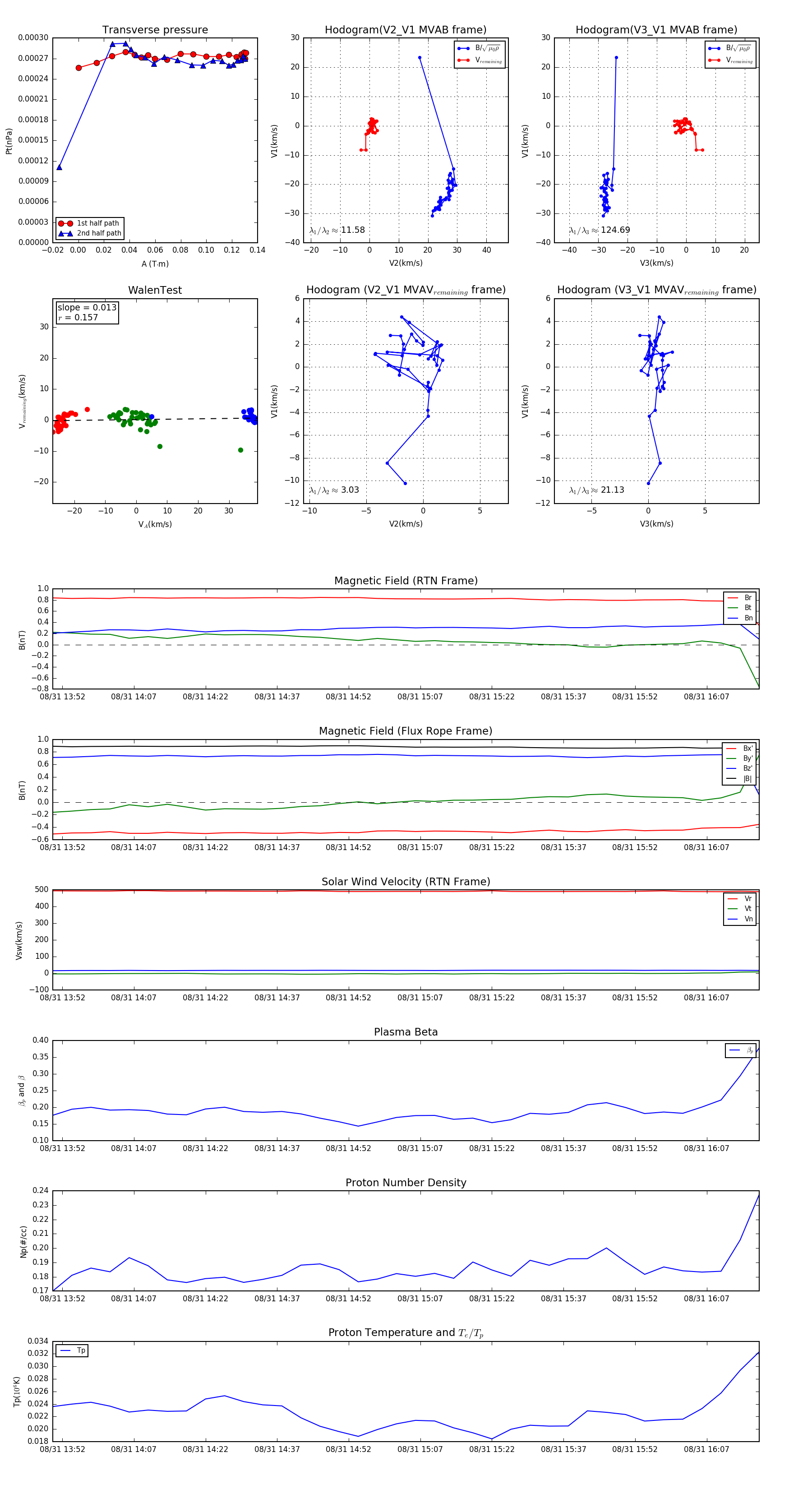Click the eigenvalue ratio value 21.13
Image resolution: width=812 pixels, height=1489 pixels.
[612, 490]
